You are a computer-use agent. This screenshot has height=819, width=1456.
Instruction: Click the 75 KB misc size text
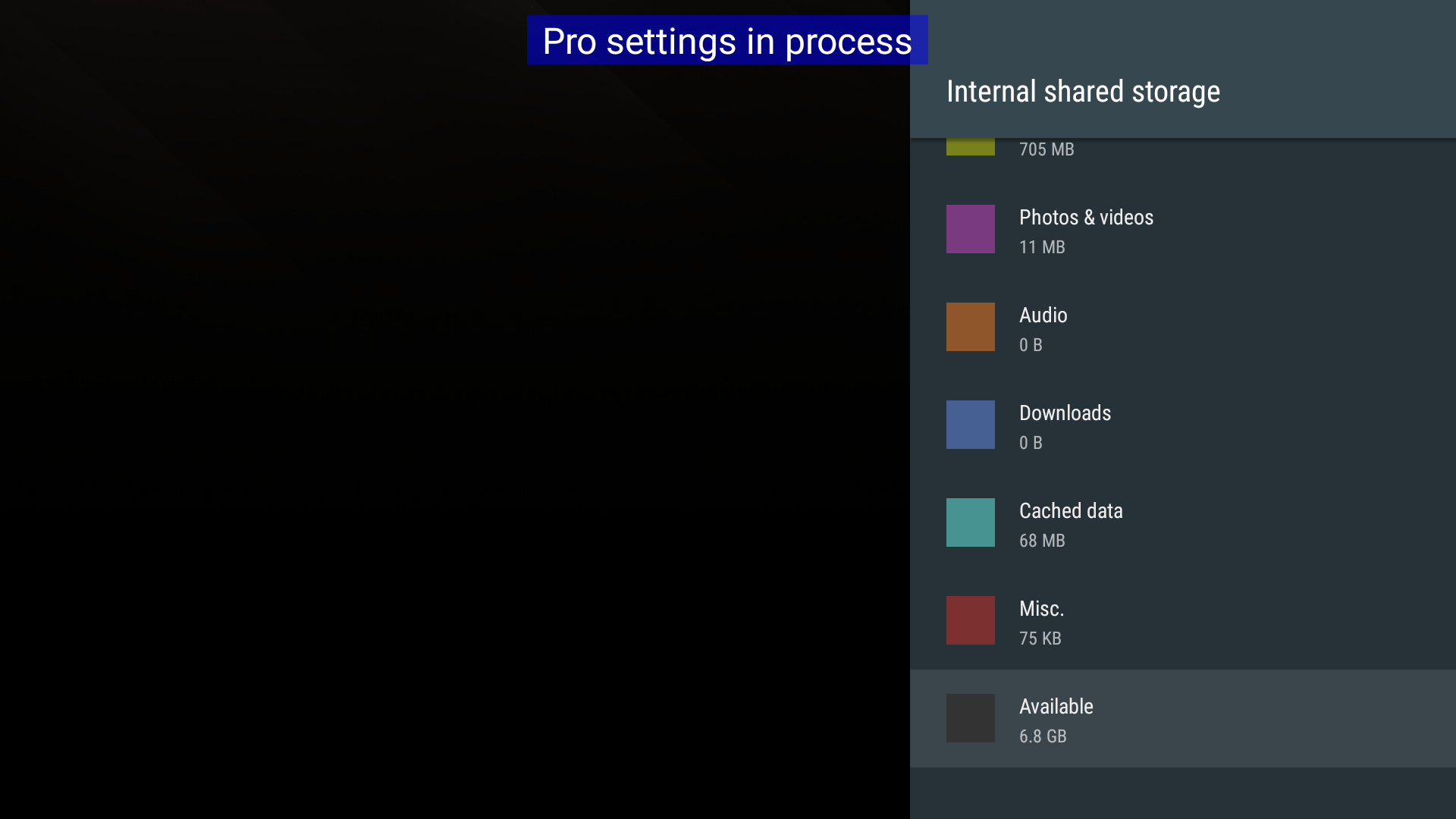1040,639
